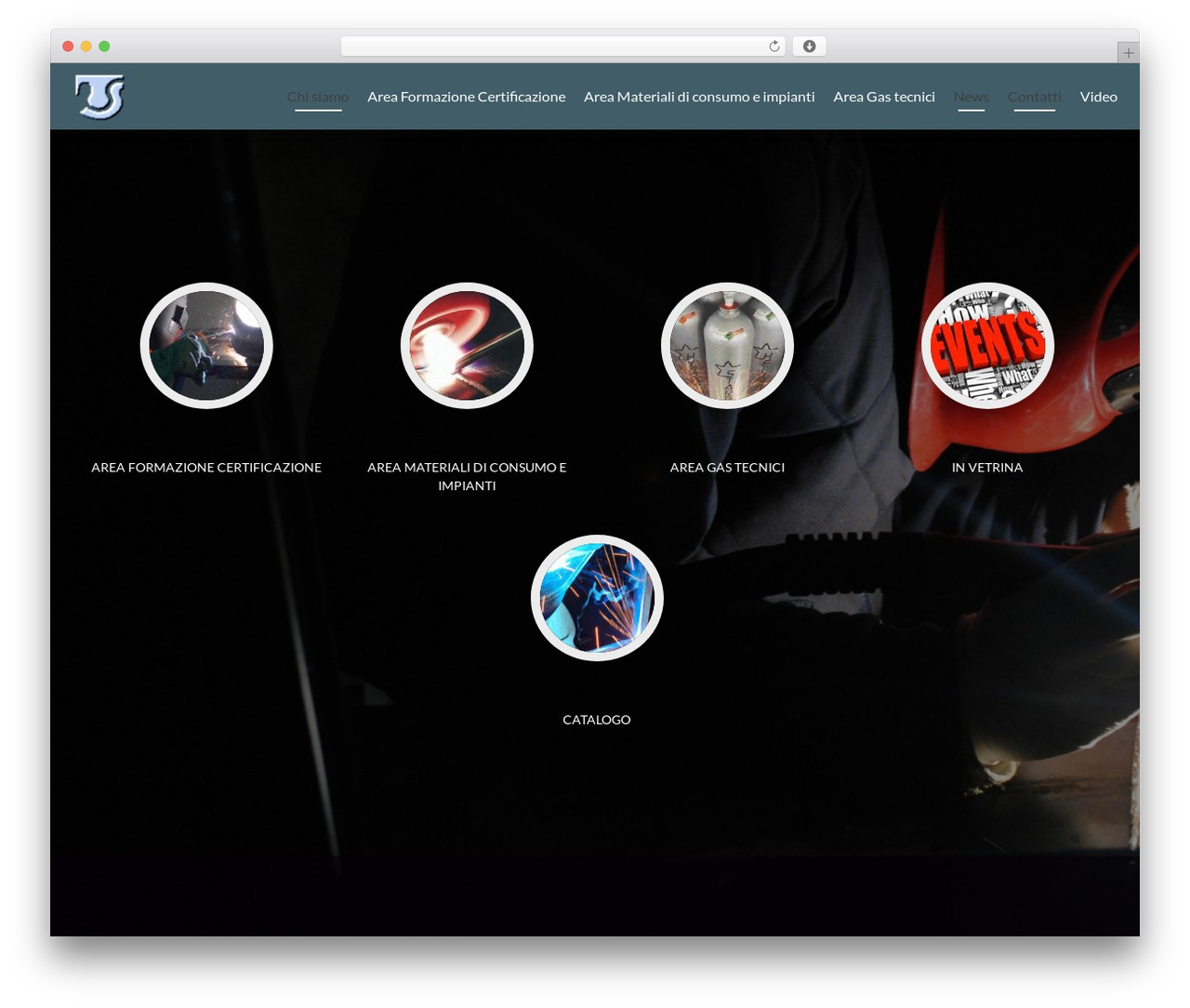Open the Contatti menu item
Image resolution: width=1190 pixels, height=1008 pixels.
pyautogui.click(x=1035, y=97)
